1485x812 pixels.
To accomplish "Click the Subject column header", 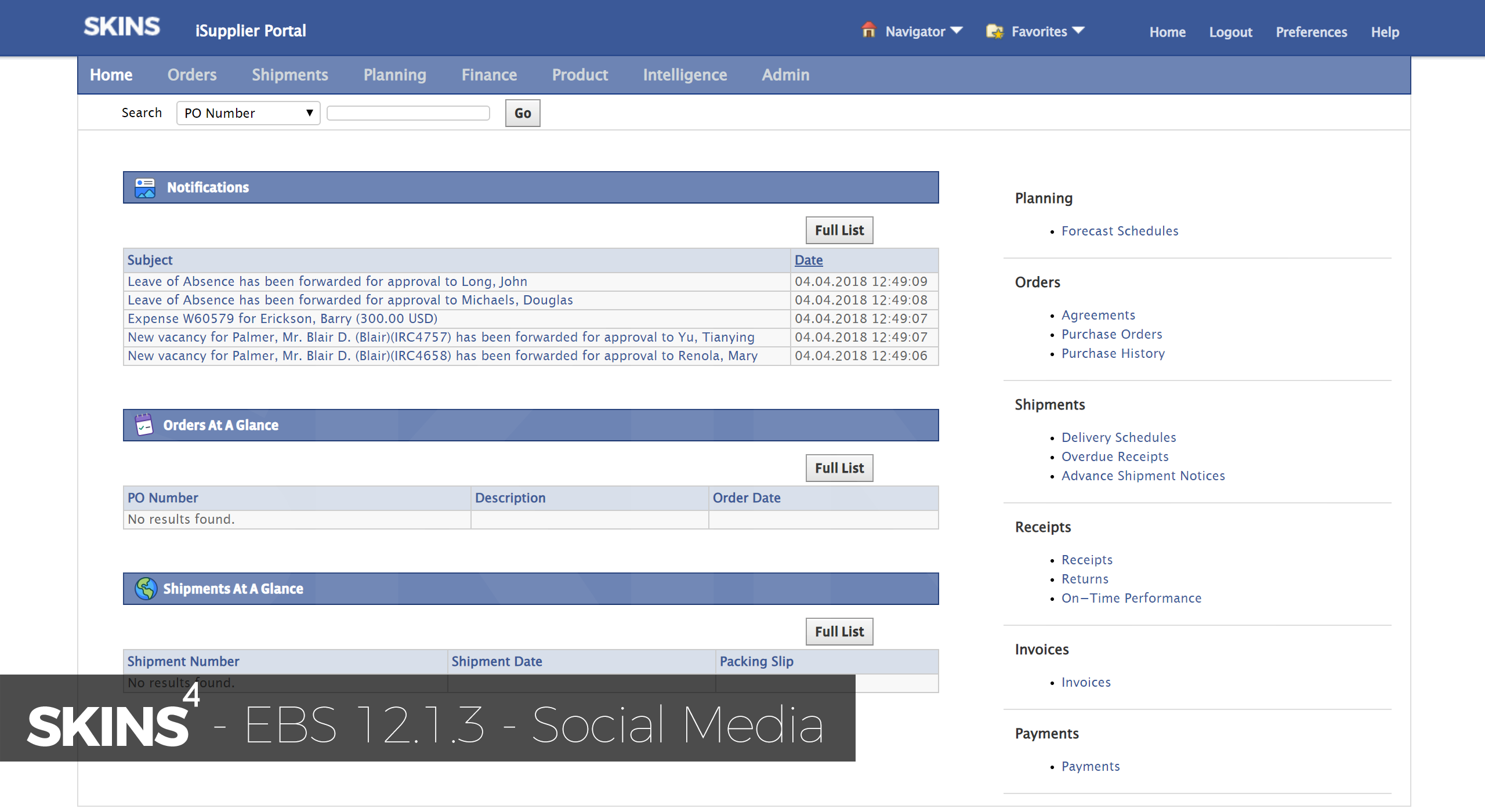I will pos(150,260).
